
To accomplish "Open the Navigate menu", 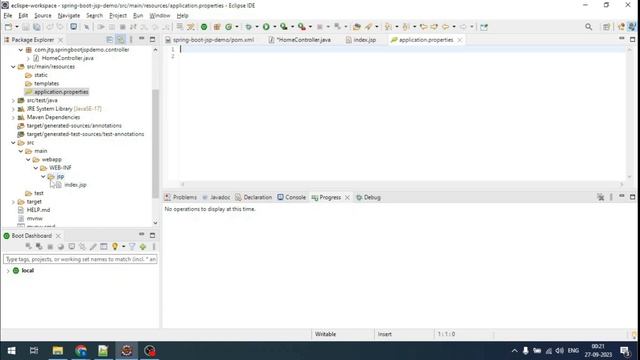I will point(69,16).
